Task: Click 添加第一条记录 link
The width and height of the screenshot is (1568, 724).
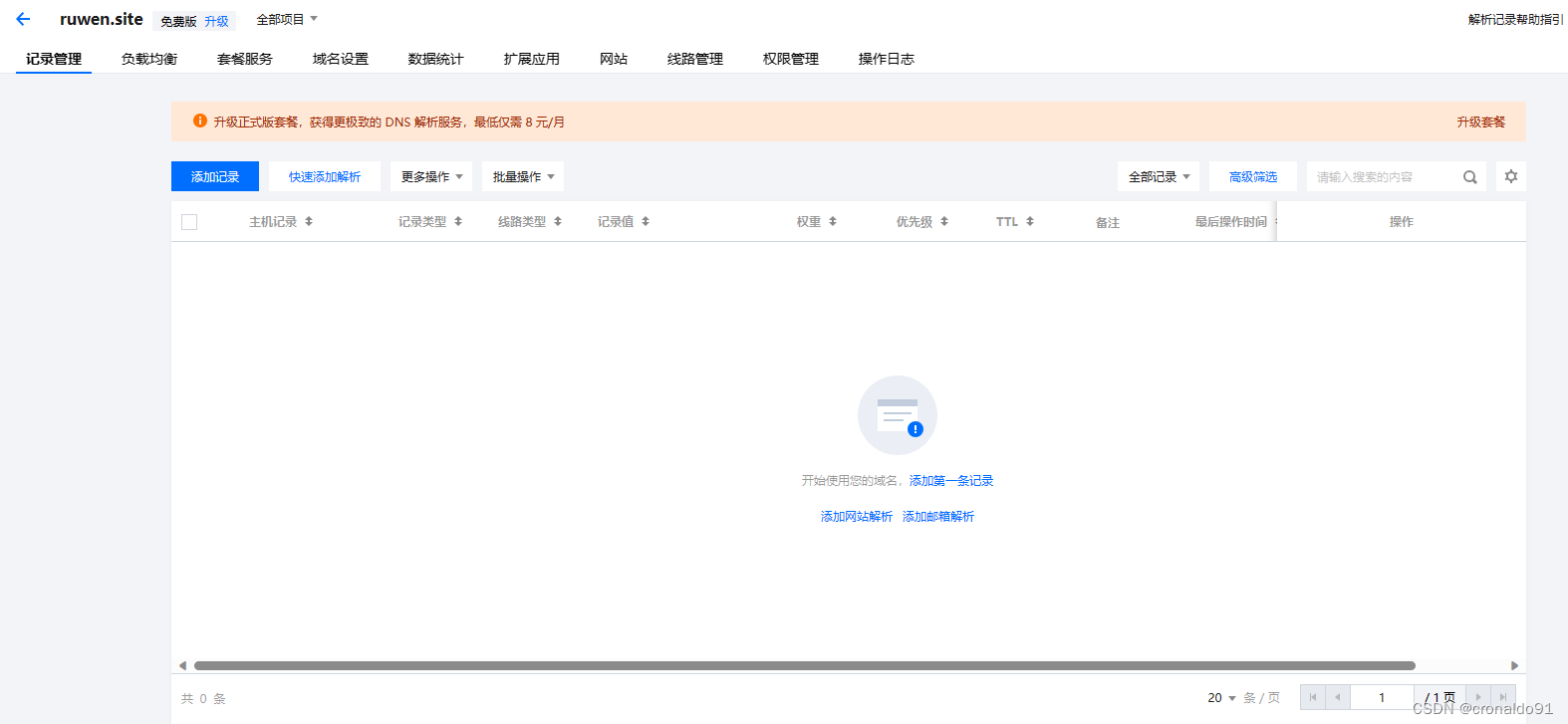Action: 951,480
